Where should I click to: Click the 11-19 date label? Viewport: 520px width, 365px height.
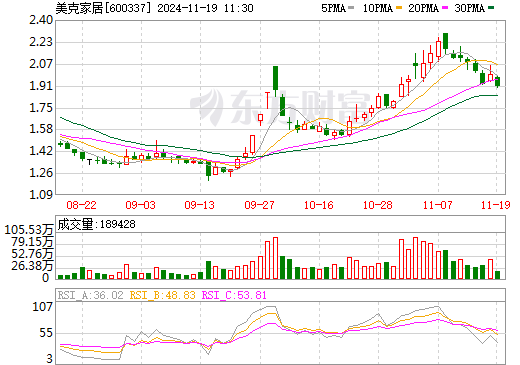[496, 205]
